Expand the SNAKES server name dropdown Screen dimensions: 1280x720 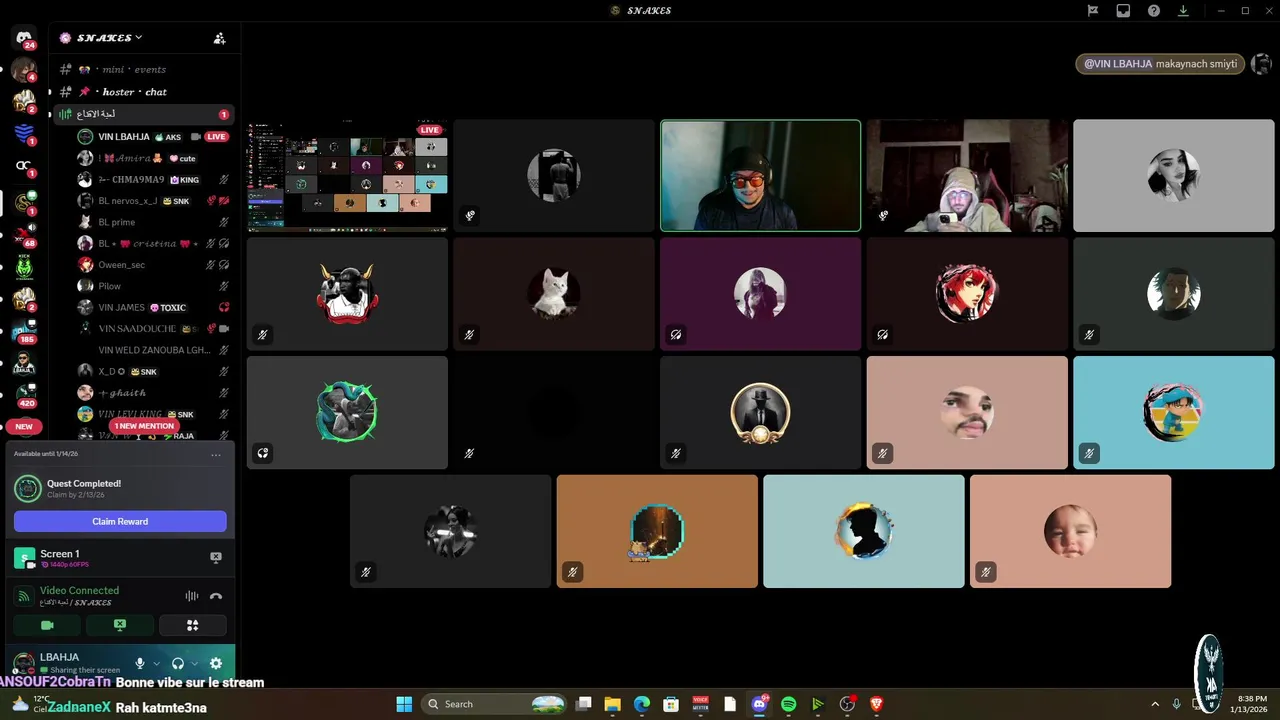coord(109,38)
